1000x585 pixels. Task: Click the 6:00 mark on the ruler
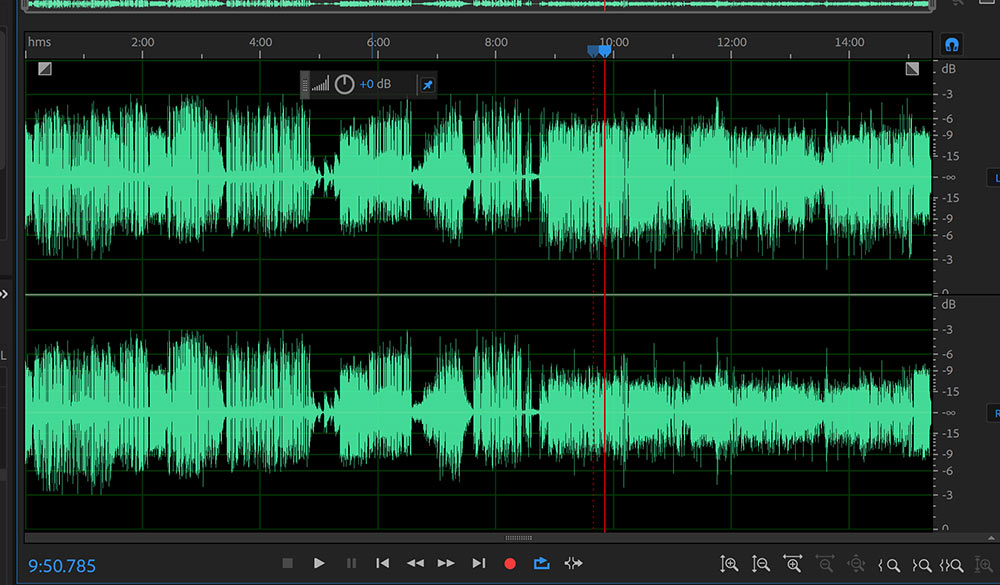(x=378, y=42)
